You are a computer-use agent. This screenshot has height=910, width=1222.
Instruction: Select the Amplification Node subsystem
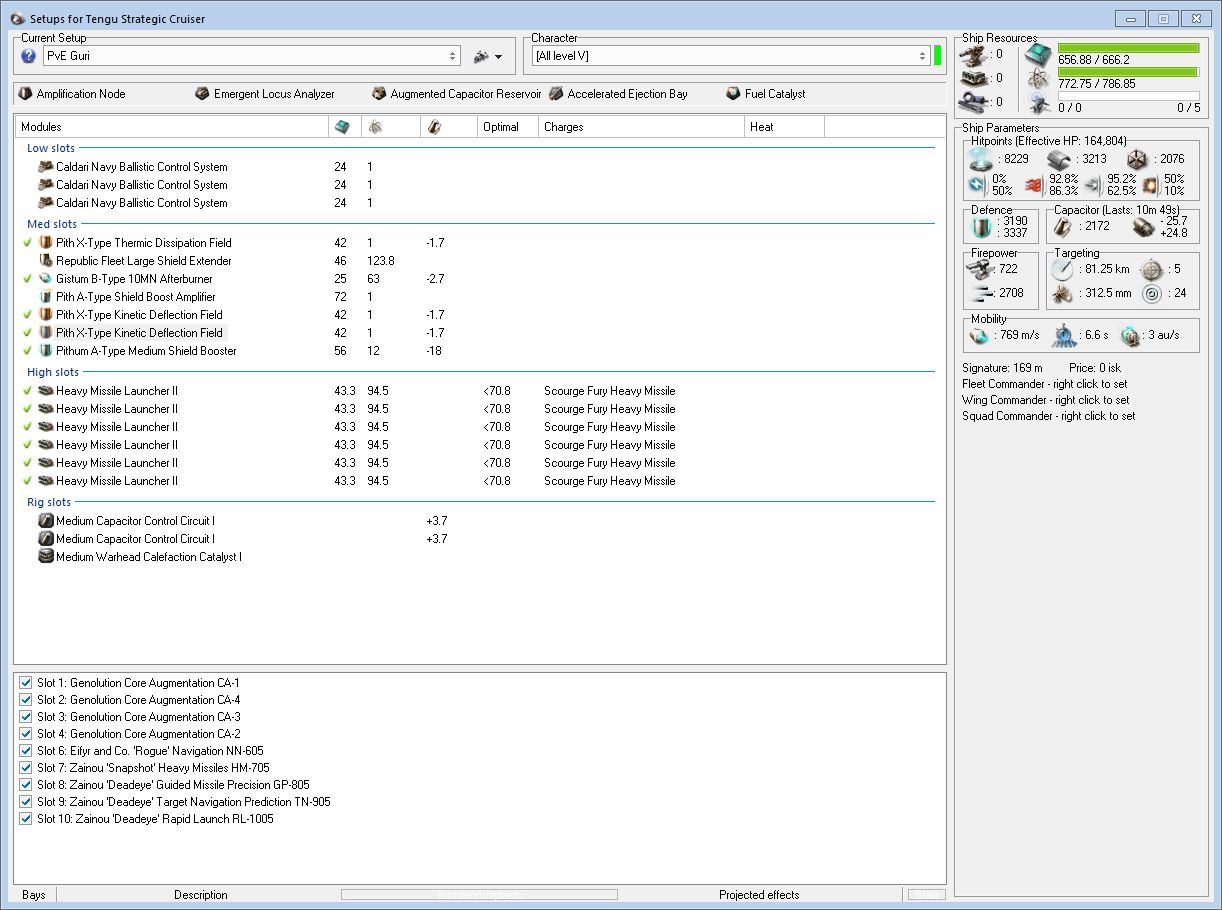click(x=72, y=94)
